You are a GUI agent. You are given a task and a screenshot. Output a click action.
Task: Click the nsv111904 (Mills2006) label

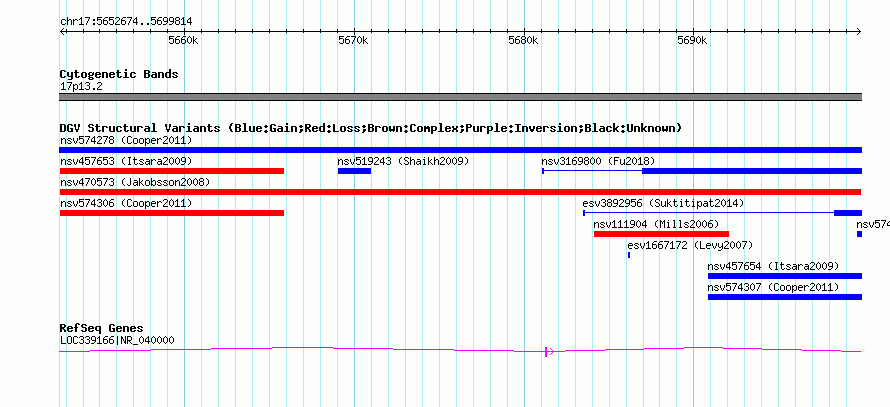(x=656, y=224)
